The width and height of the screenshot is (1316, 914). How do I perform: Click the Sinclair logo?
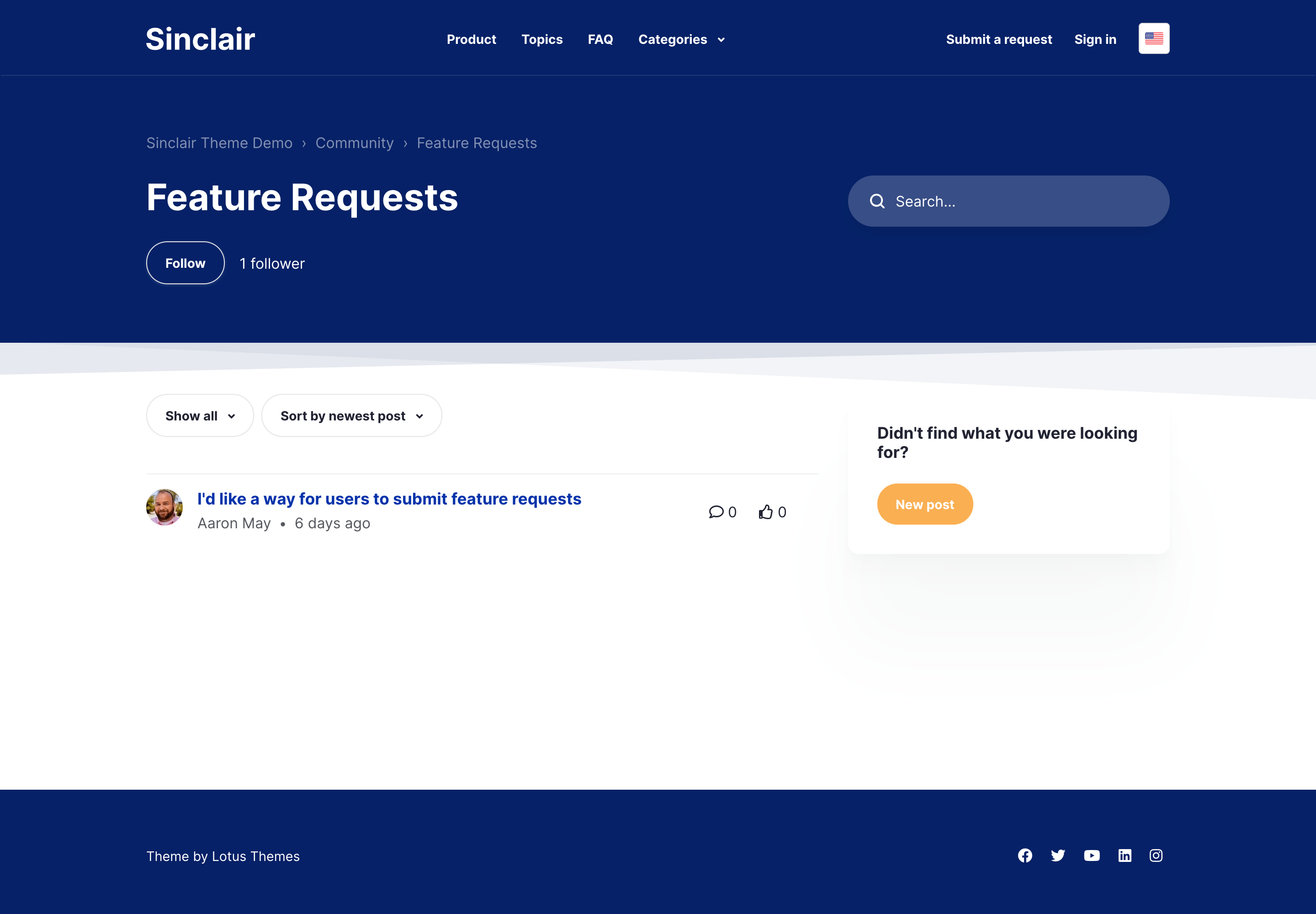click(200, 39)
